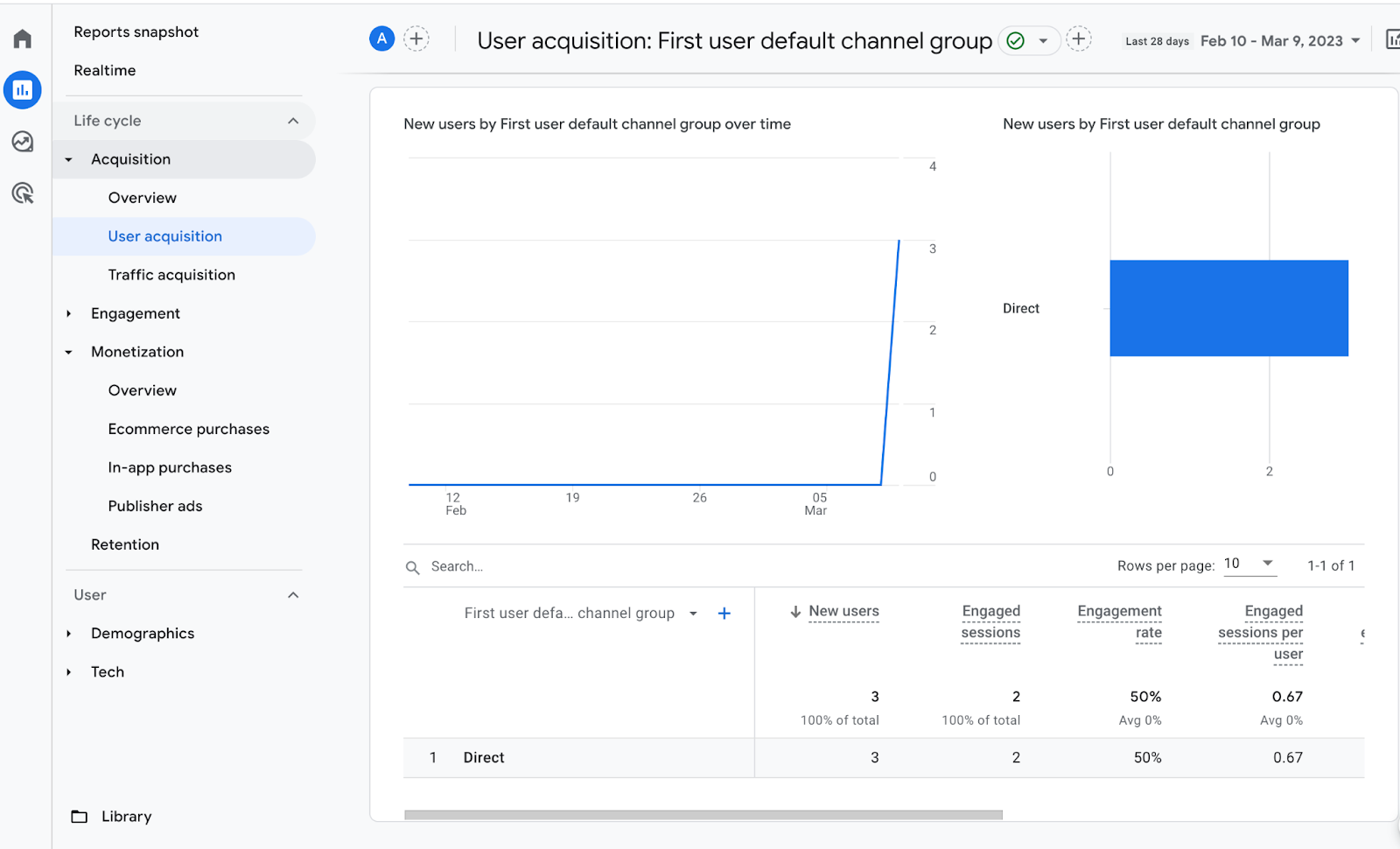Expand the Engagement menu group
The image size is (1400, 849).
(x=69, y=313)
